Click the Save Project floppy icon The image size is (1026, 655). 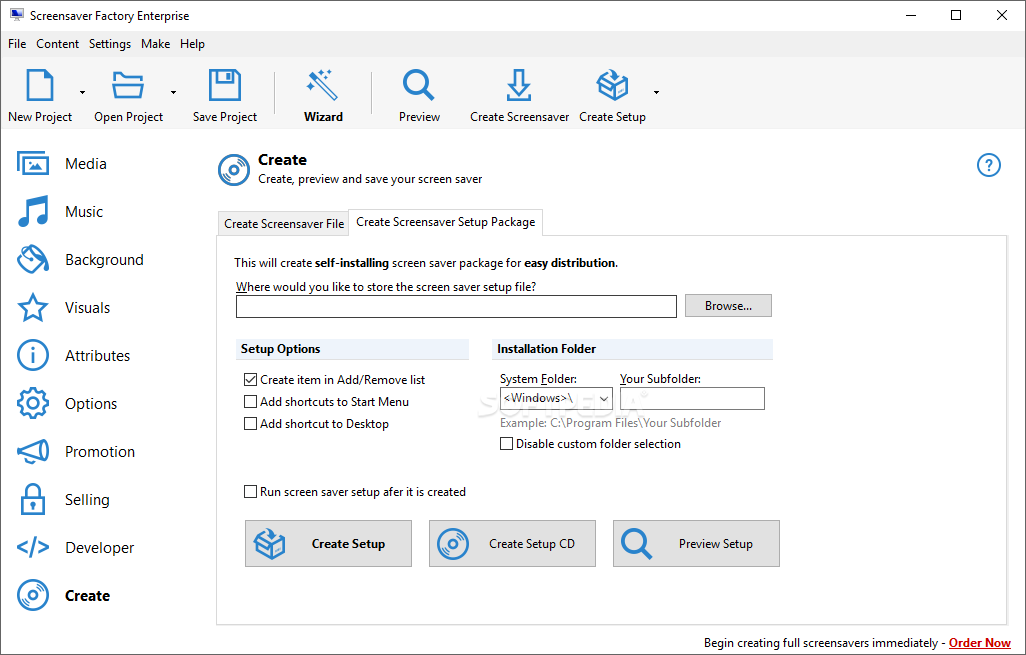click(x=224, y=85)
